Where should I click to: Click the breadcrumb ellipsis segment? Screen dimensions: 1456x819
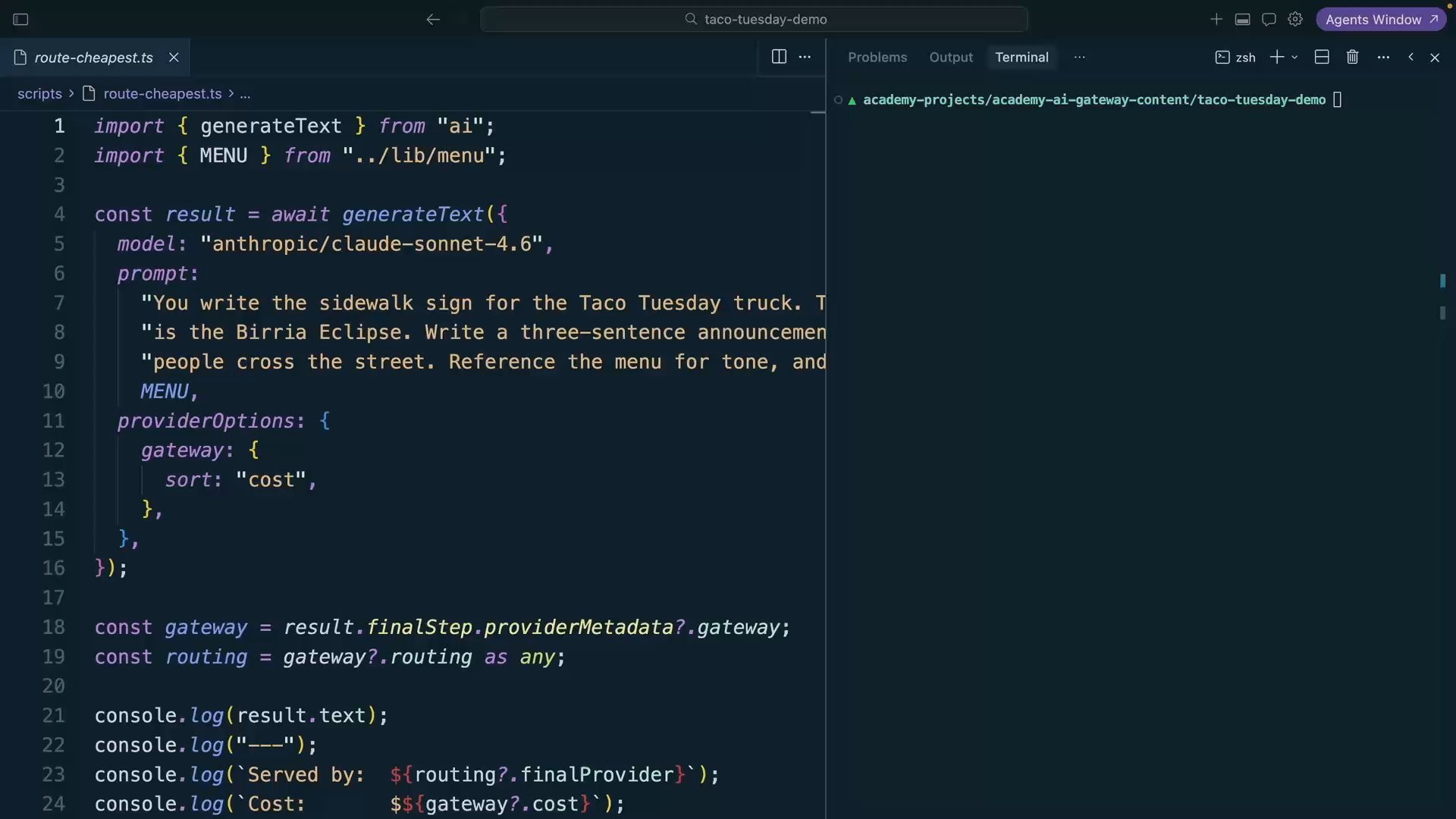[x=245, y=94]
